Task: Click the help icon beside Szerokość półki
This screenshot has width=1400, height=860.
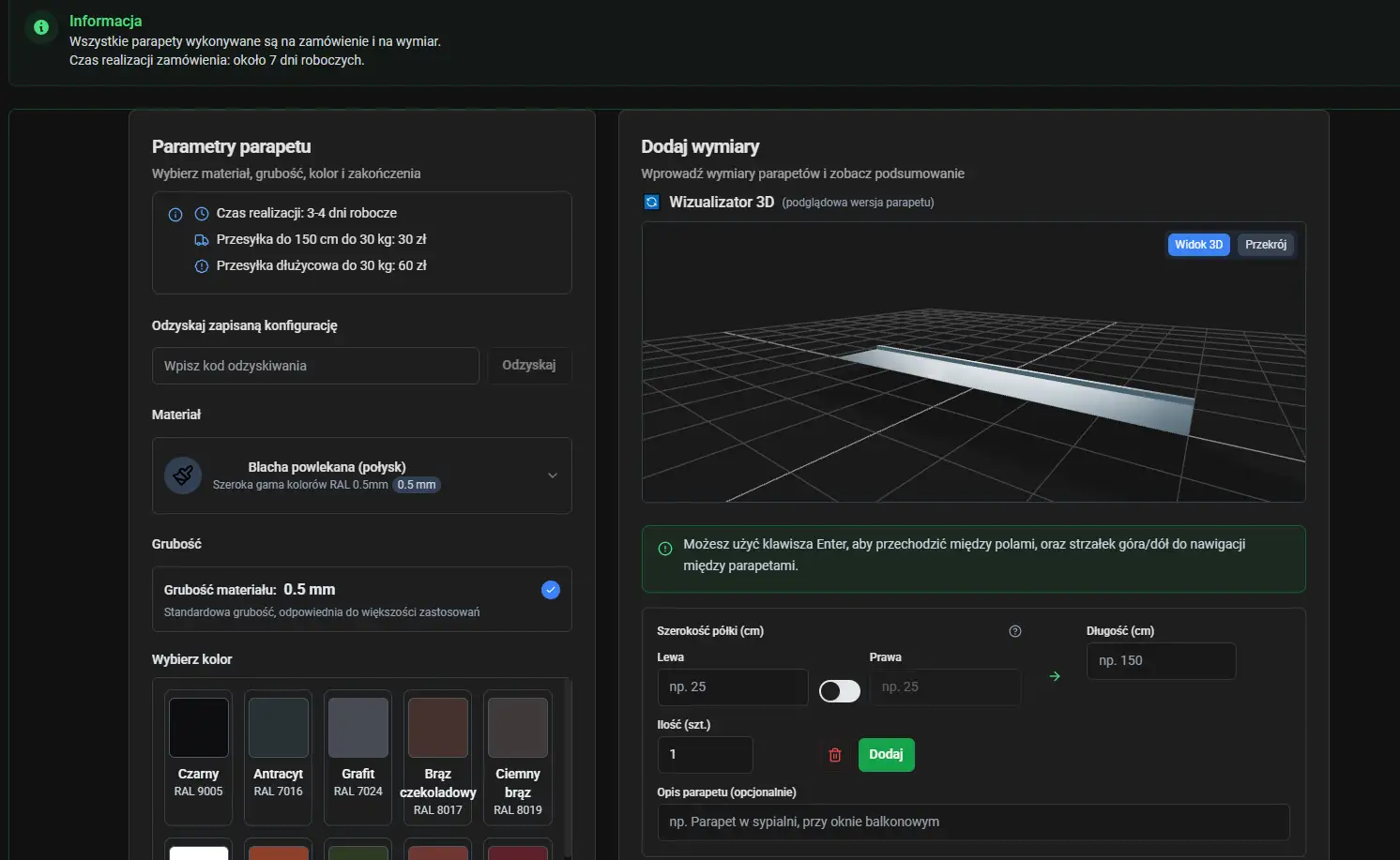Action: [1015, 631]
